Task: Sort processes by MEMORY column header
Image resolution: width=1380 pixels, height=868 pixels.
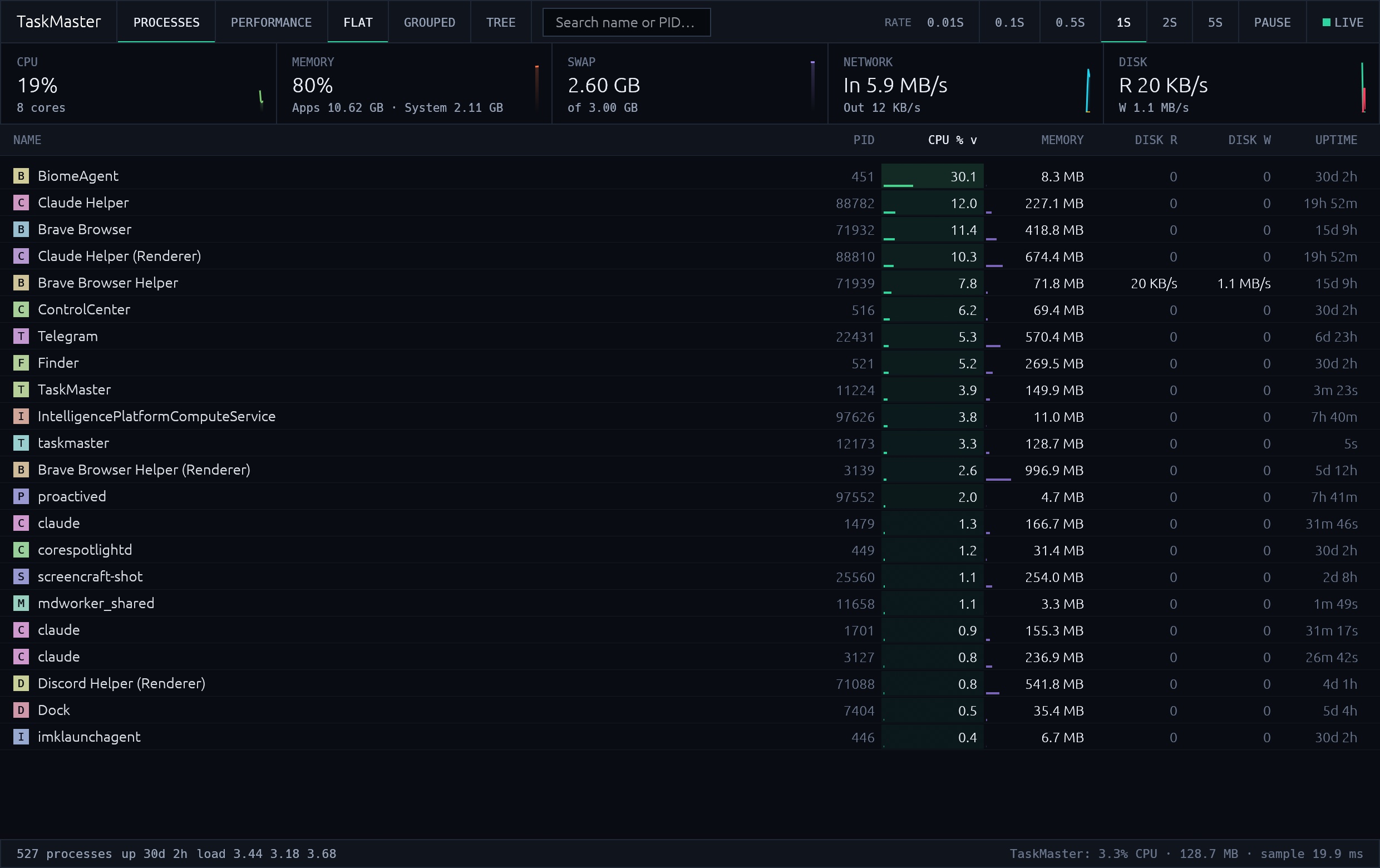Action: 1062,140
